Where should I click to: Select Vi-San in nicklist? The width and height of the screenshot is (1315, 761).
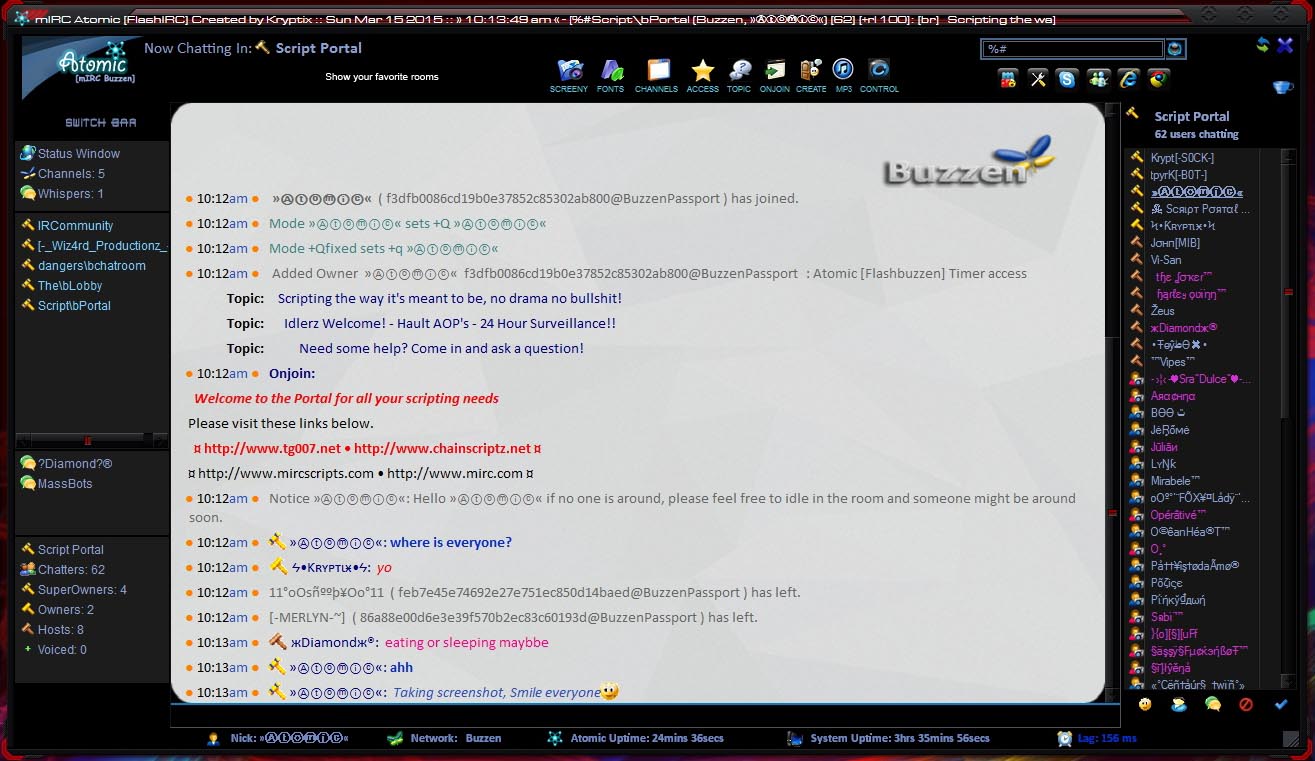tap(1165, 260)
